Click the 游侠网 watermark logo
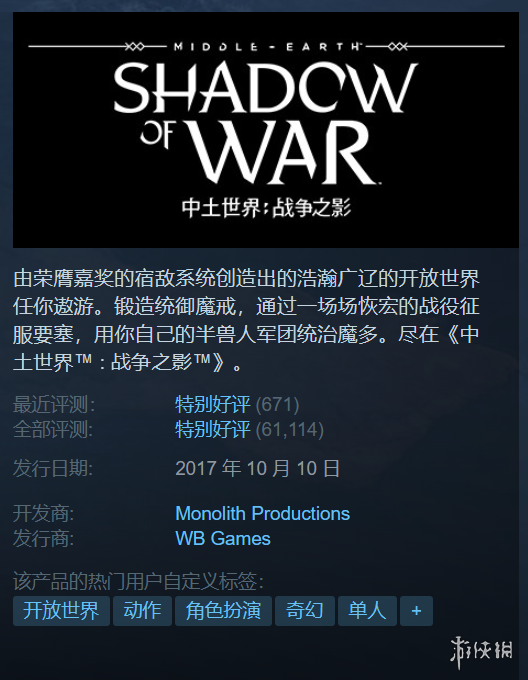 [481, 652]
